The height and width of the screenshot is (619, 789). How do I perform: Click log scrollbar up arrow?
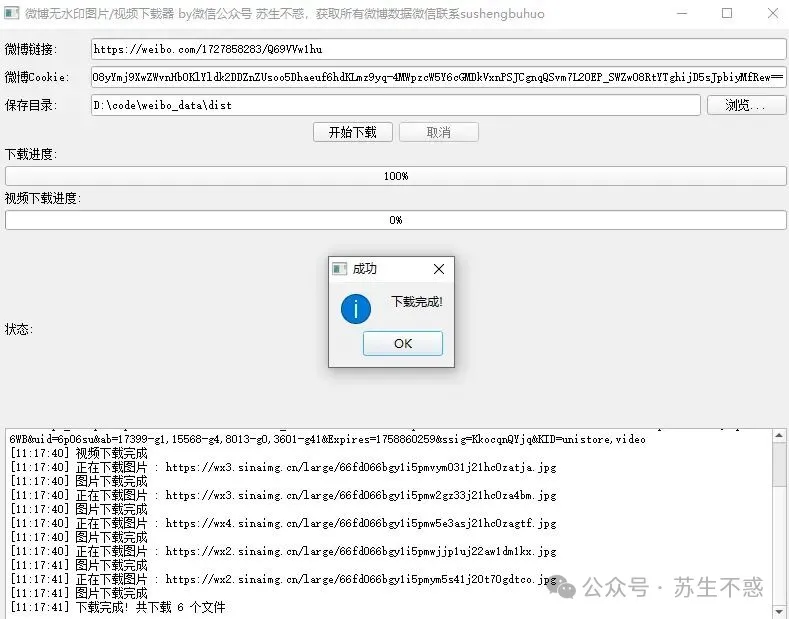(x=779, y=435)
